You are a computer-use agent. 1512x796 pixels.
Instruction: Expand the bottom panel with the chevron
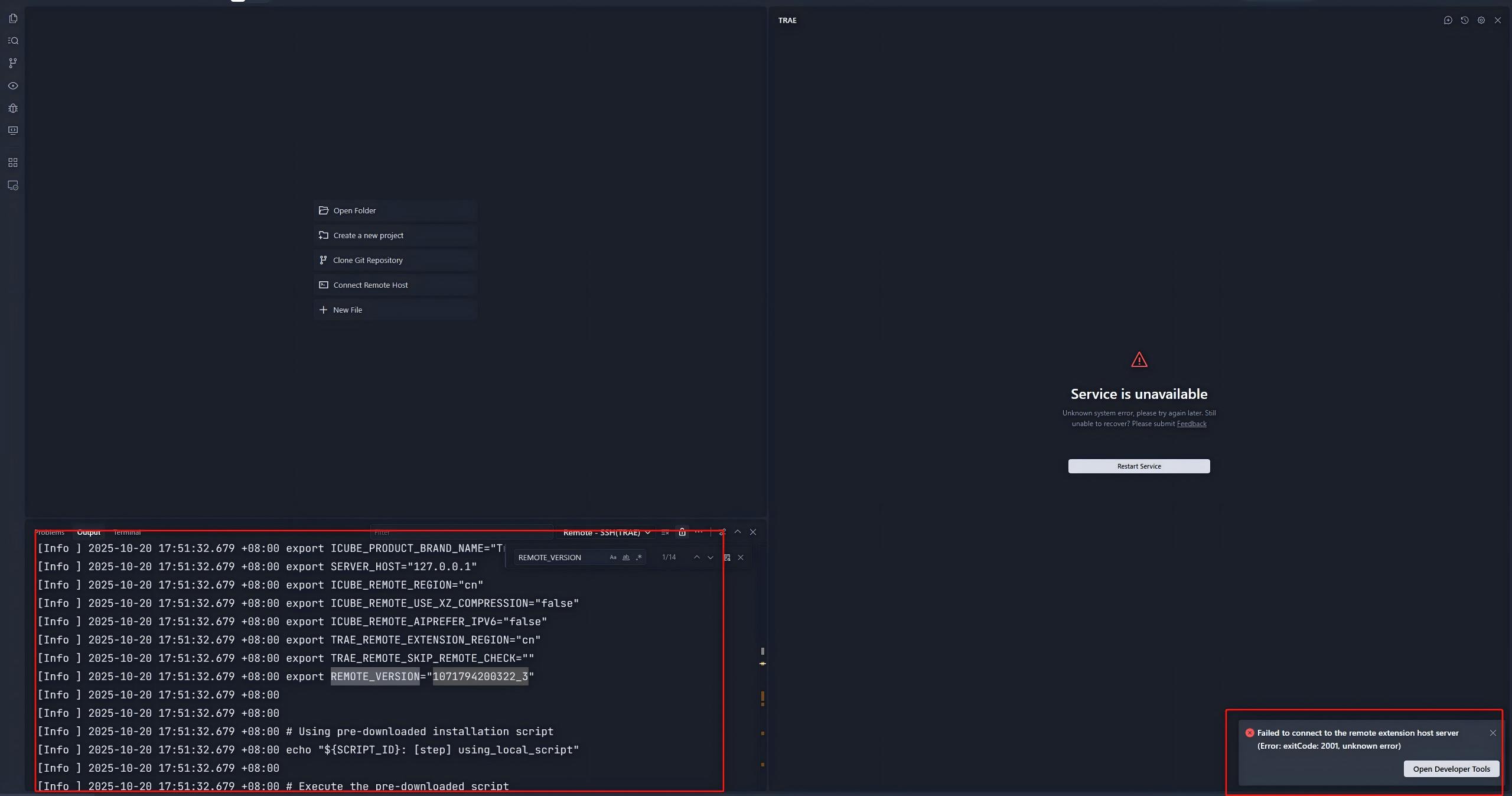pyautogui.click(x=737, y=532)
